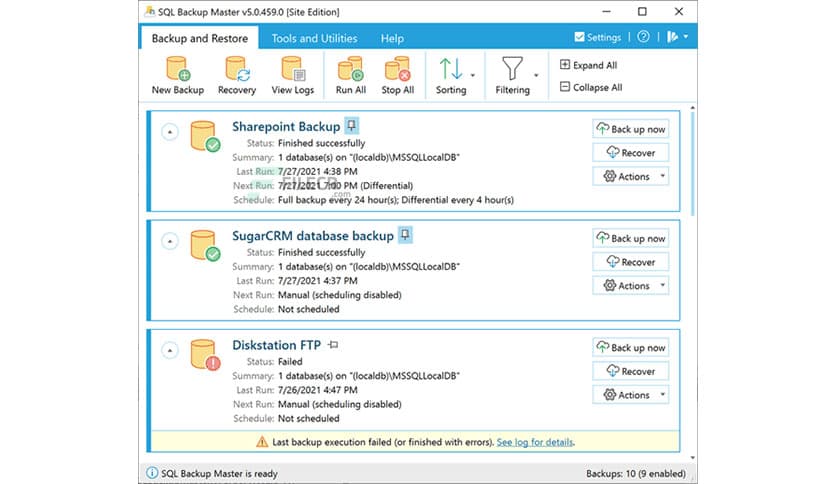Open the help question mark icon
Screen dimensions: 836x484
click(x=644, y=37)
